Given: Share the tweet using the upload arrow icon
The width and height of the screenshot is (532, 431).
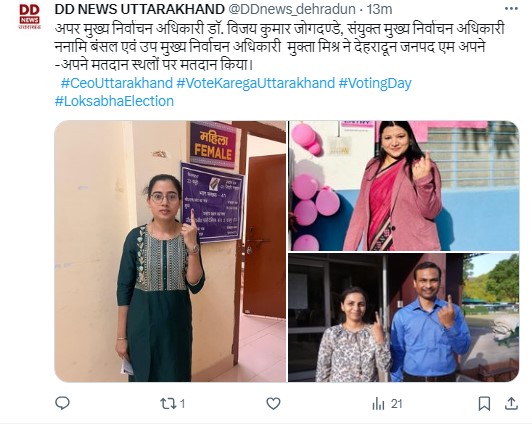Looking at the screenshot, I should 511,403.
